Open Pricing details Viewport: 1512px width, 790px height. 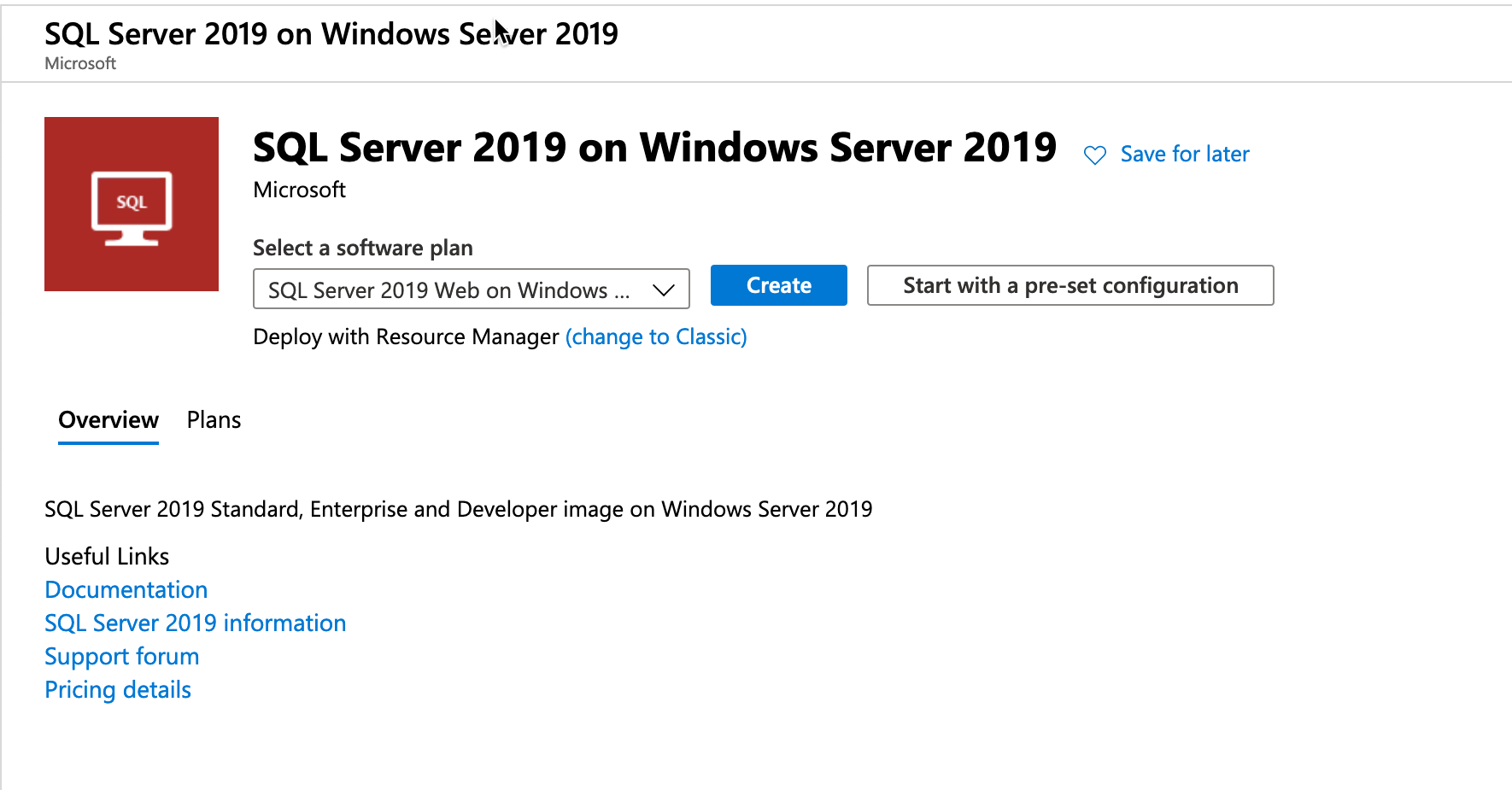pos(117,689)
